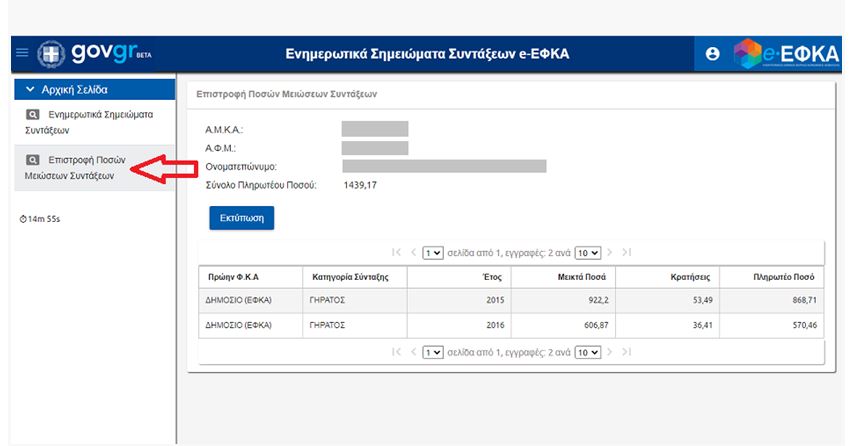Image resolution: width=861 pixels, height=446 pixels.
Task: Go to first page in top paginator
Action: tap(397, 253)
